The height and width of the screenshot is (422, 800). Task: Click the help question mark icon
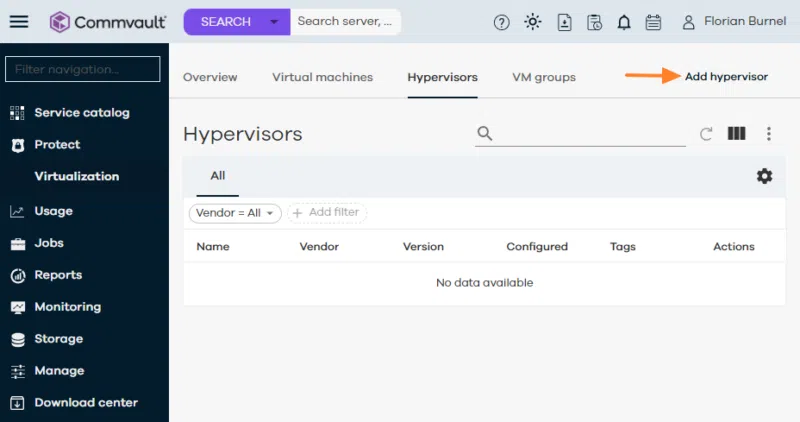tap(502, 22)
